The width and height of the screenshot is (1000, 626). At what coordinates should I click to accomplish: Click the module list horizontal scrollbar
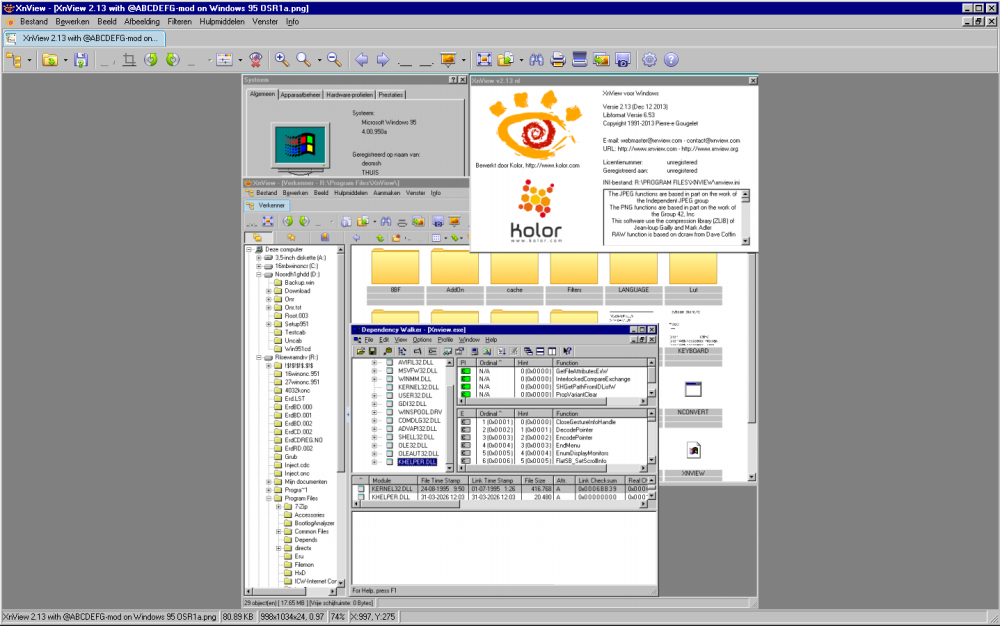click(500, 504)
